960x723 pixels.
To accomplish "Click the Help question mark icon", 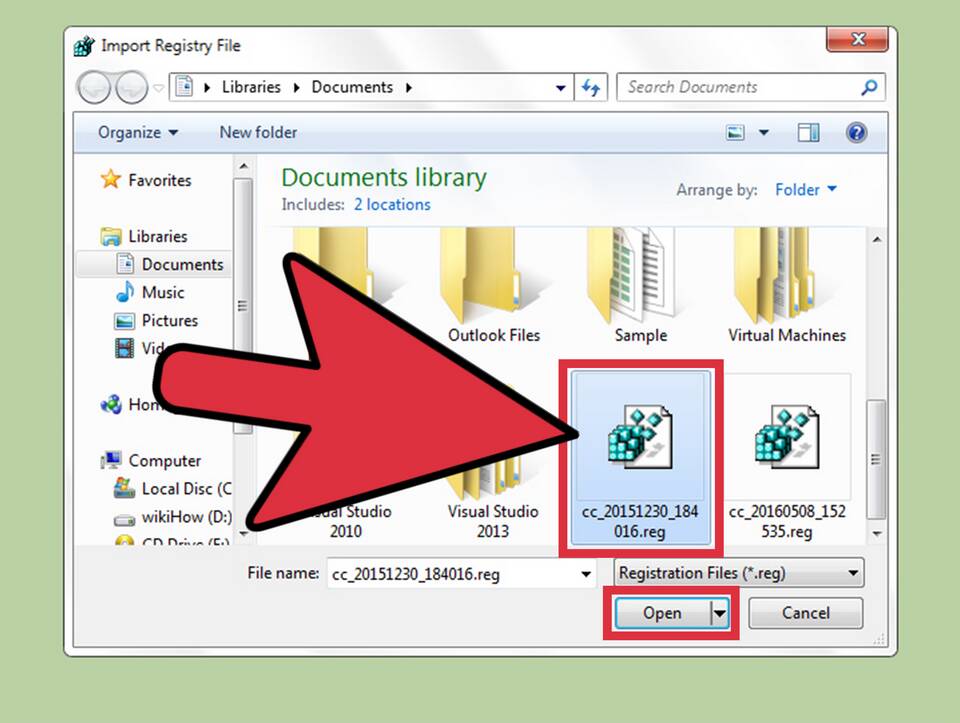I will tap(856, 133).
